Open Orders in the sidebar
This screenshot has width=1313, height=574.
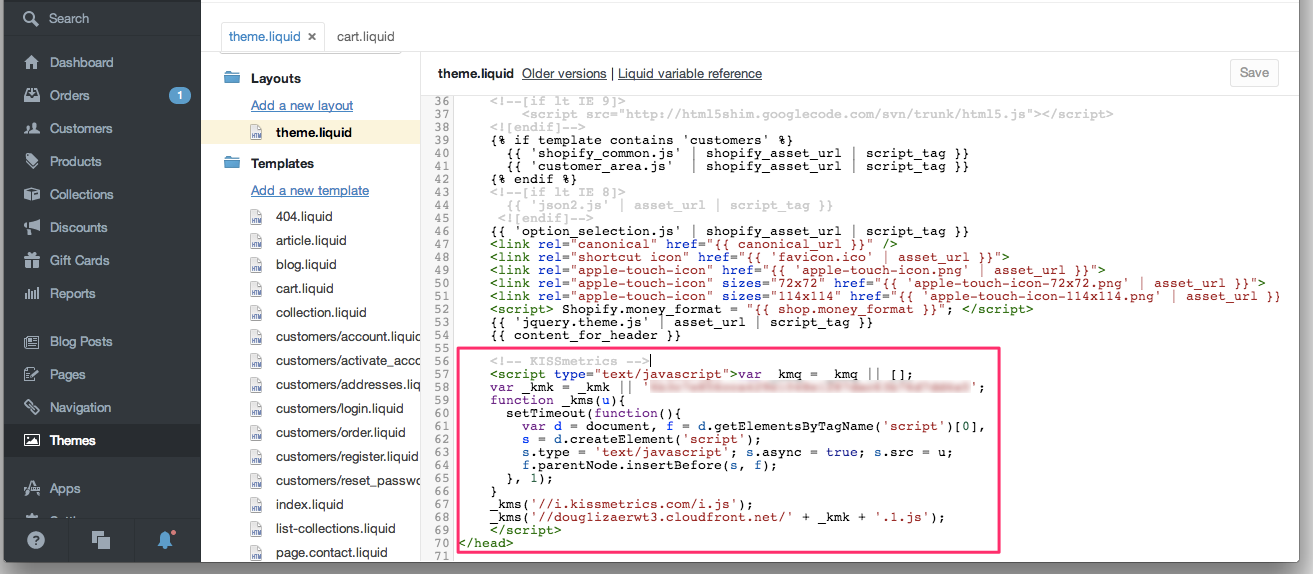tap(70, 95)
